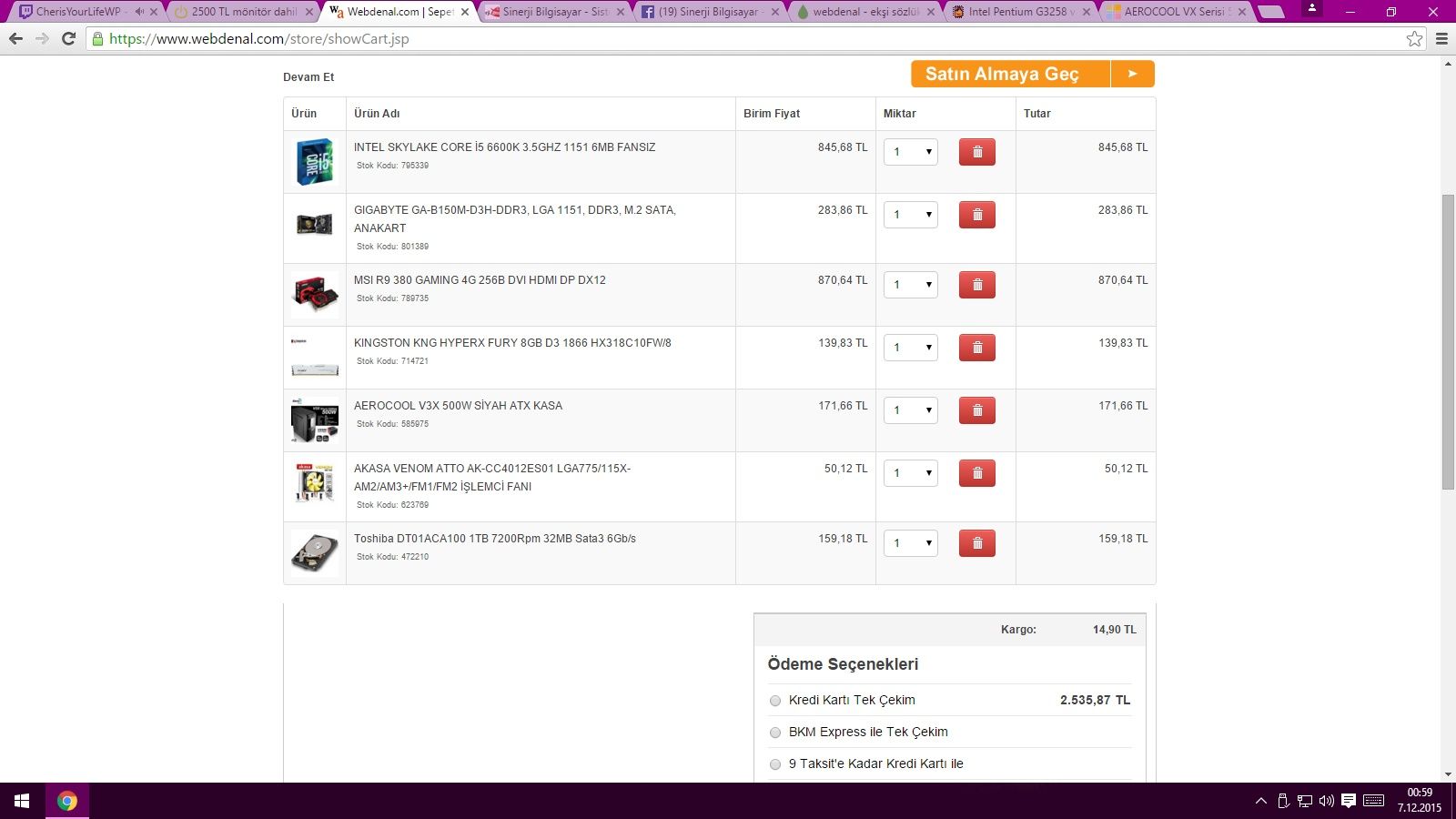Open the (19) Sinerji Bilgisayar Facebook tab
1456x819 pixels.
(710, 12)
